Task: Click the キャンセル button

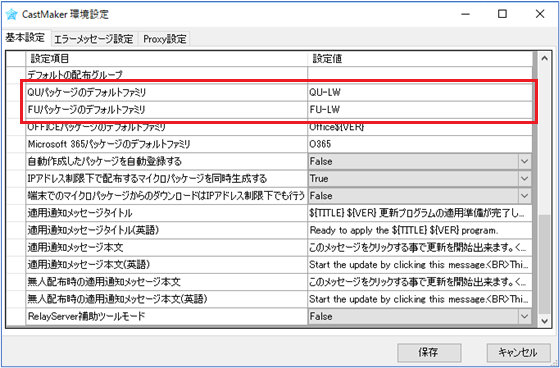Action: [x=518, y=353]
